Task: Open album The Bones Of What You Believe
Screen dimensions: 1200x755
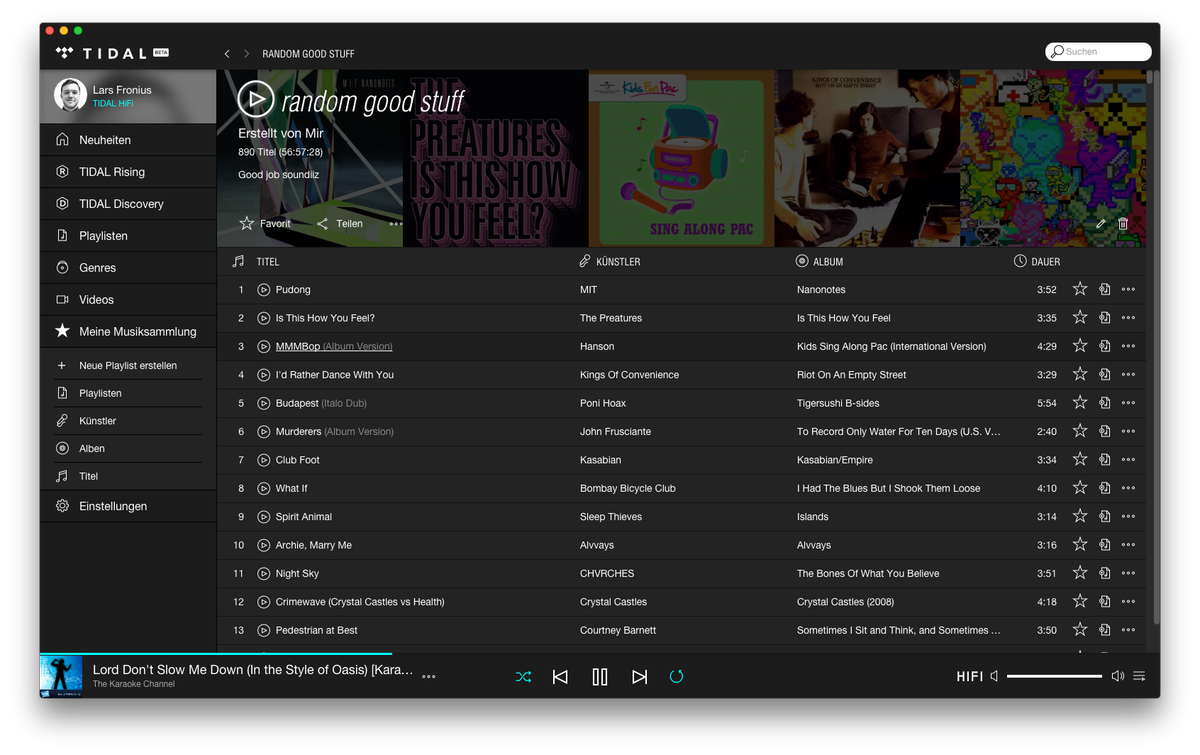Action: pos(868,574)
